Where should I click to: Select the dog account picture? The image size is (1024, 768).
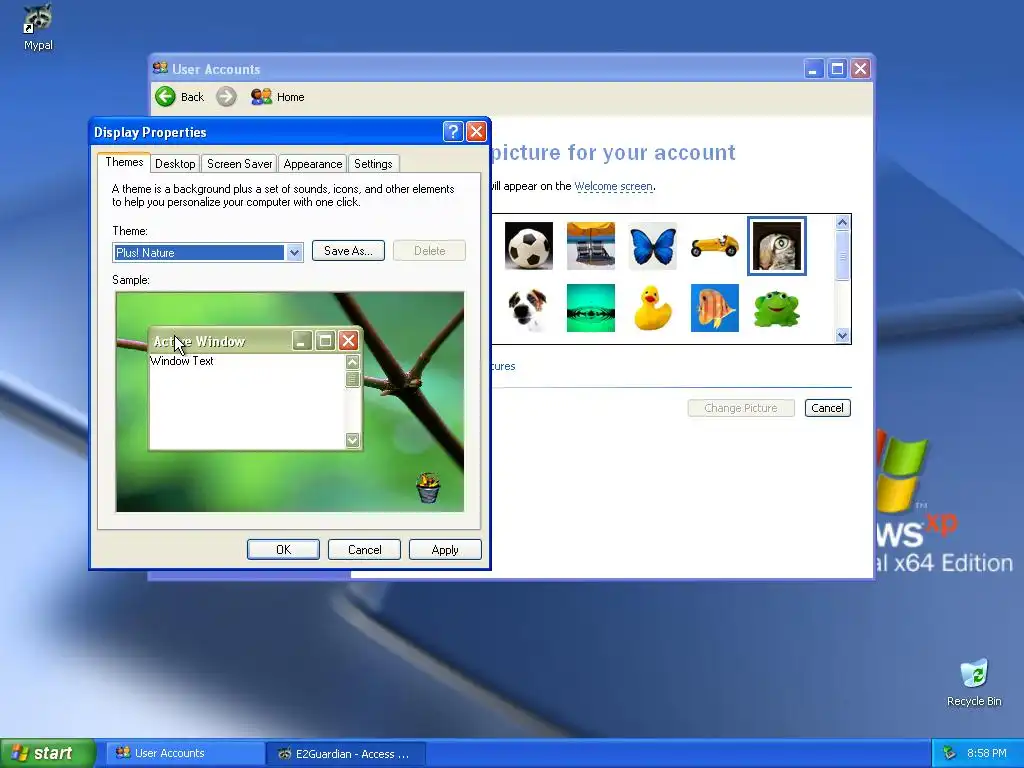tap(528, 308)
